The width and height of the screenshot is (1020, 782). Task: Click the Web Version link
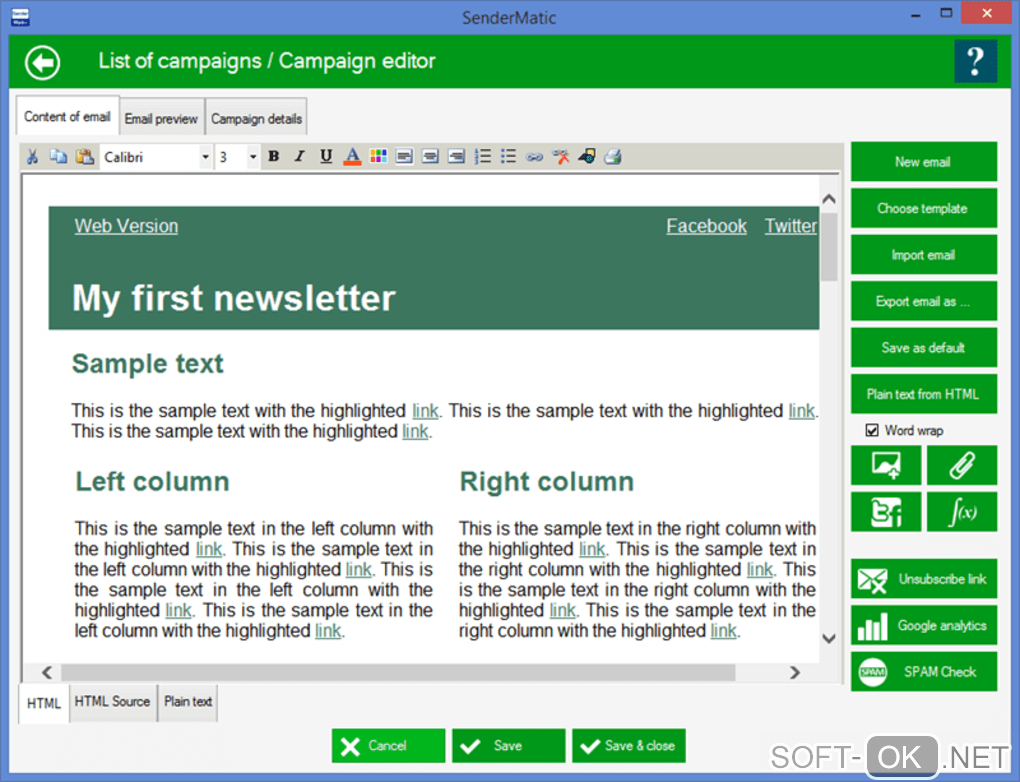coord(126,226)
